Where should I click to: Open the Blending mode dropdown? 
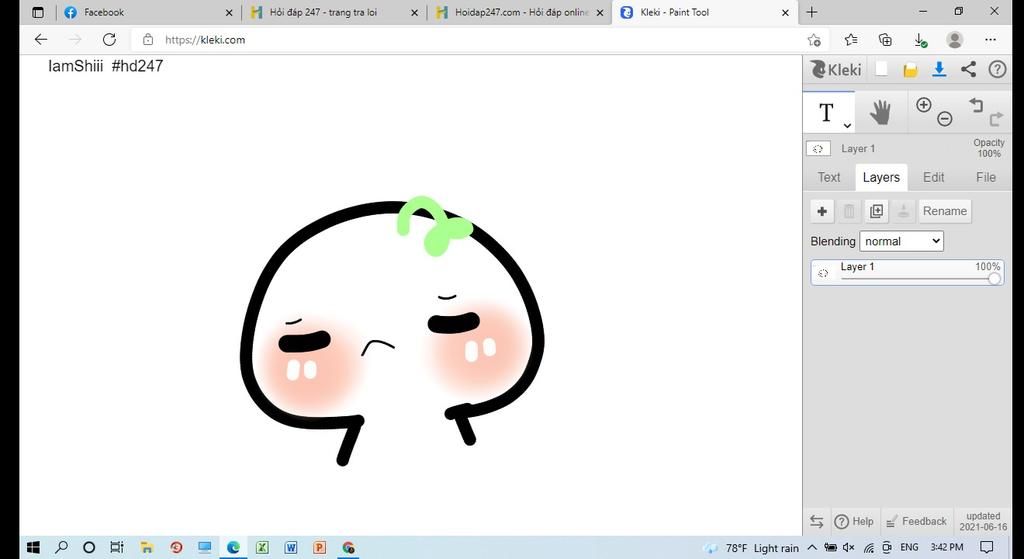click(x=901, y=241)
